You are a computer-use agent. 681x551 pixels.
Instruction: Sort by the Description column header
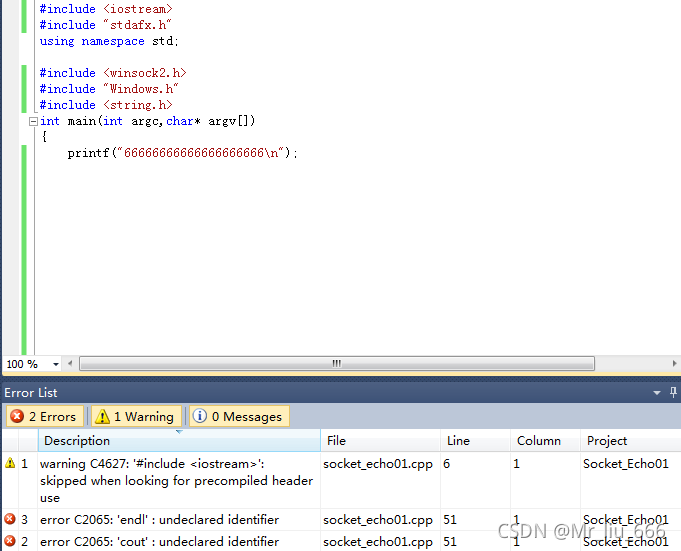point(178,441)
